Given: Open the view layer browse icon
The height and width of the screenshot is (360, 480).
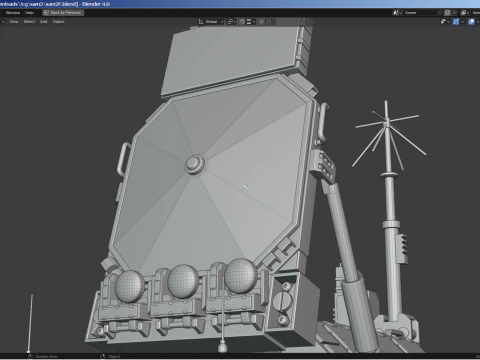Looking at the screenshot, I should [x=465, y=13].
